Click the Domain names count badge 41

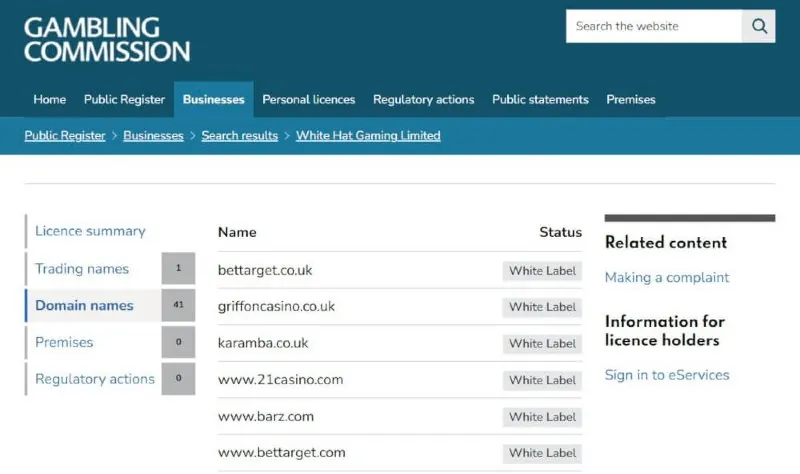pos(178,305)
